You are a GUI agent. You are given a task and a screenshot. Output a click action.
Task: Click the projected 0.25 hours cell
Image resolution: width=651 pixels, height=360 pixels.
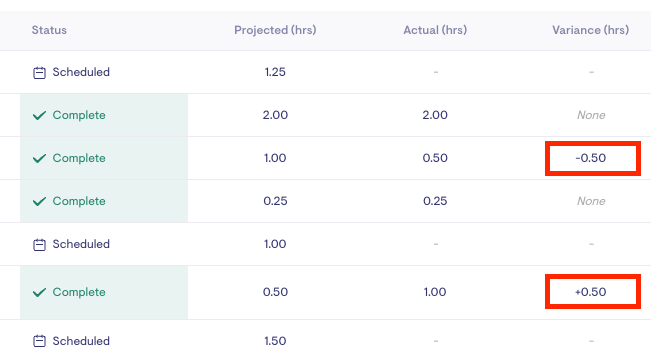[x=275, y=201]
